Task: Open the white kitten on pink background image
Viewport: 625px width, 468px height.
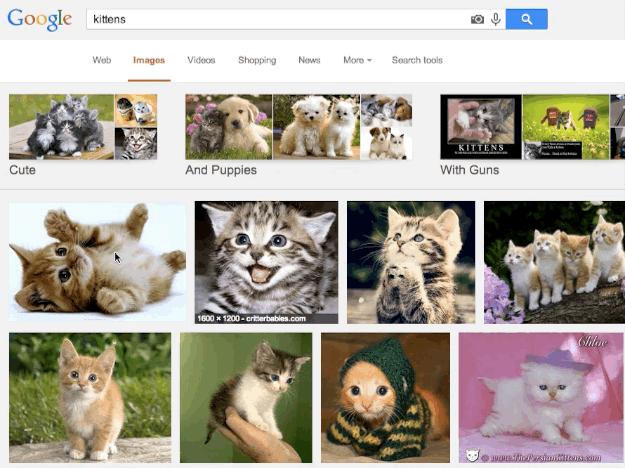Action: click(x=541, y=398)
